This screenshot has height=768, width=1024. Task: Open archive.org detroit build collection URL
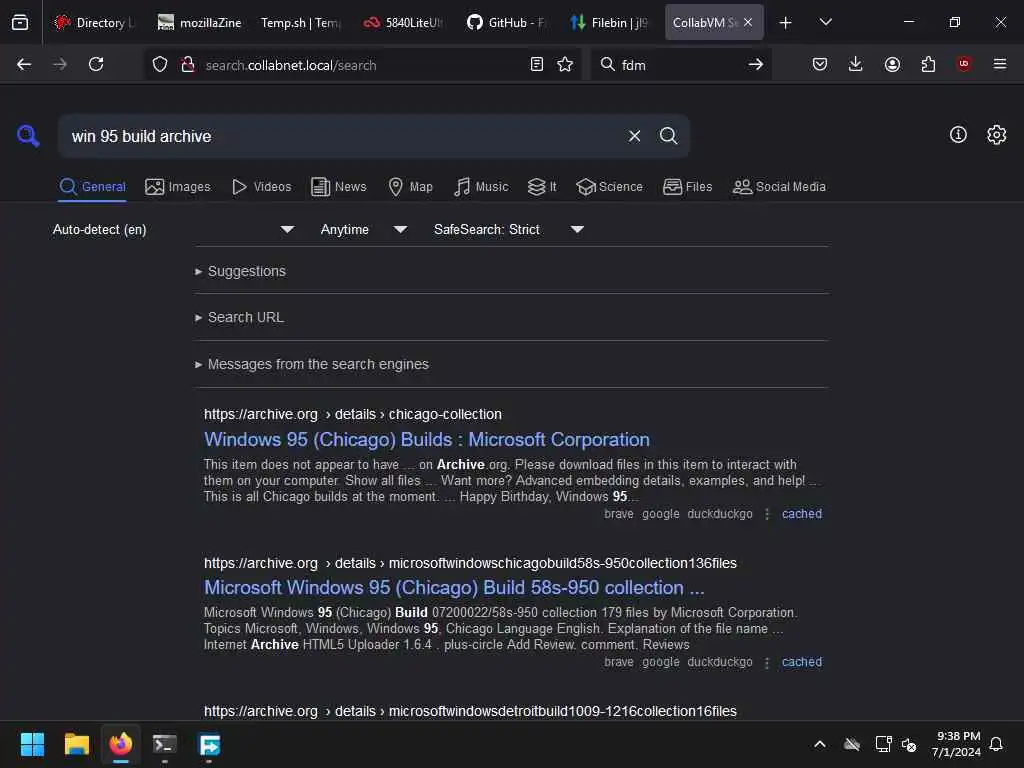(470, 711)
